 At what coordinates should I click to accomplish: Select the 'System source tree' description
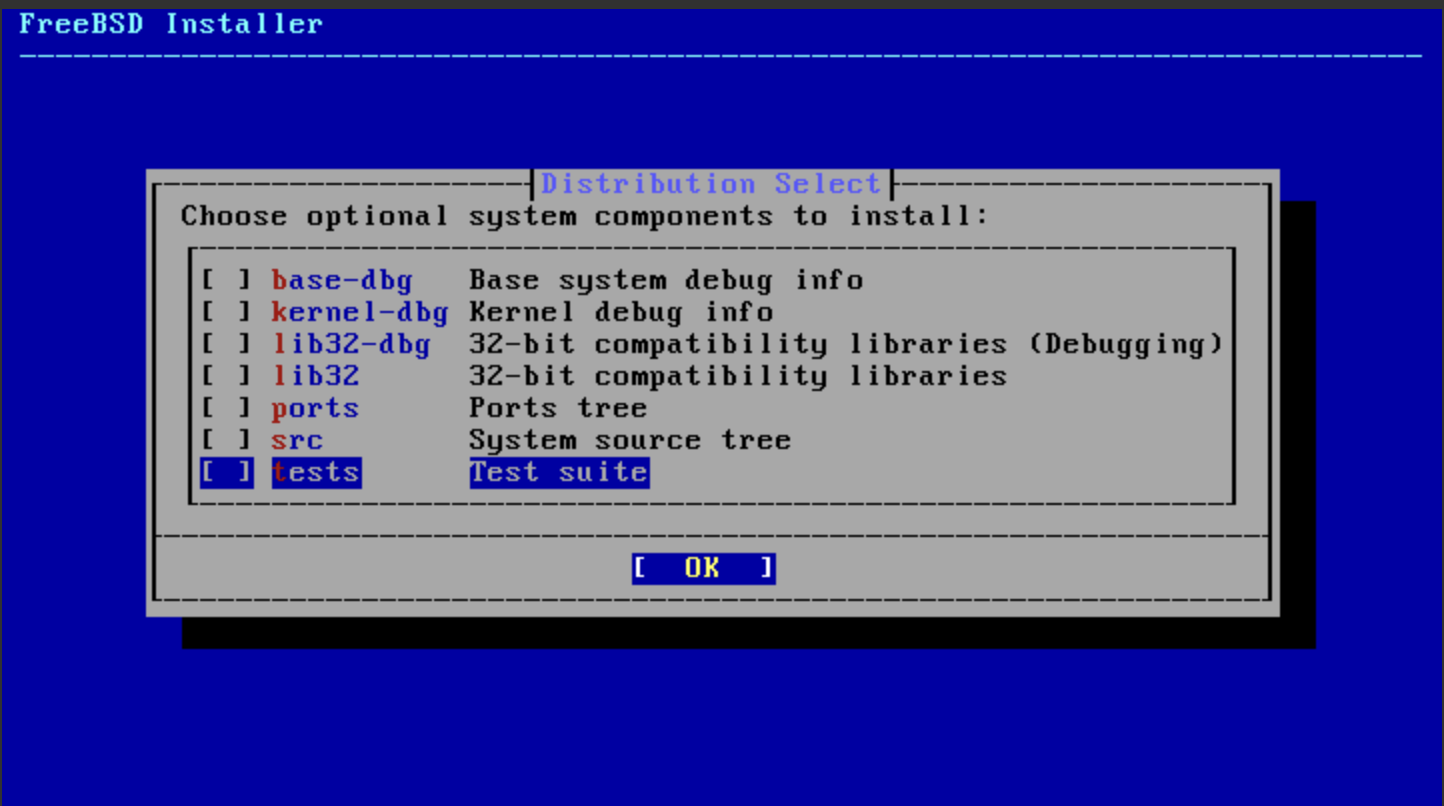tap(630, 440)
